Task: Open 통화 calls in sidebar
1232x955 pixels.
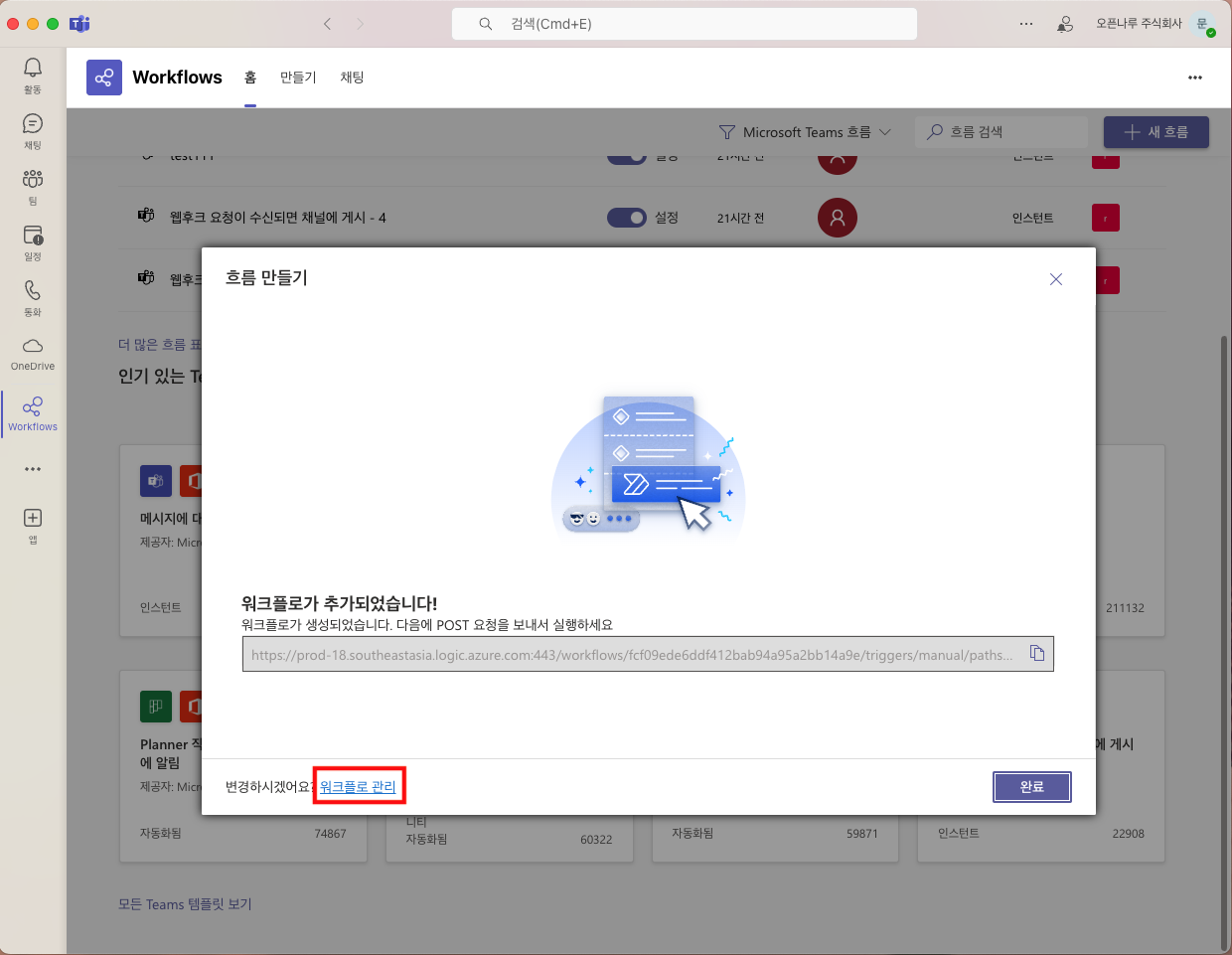Action: tap(33, 297)
